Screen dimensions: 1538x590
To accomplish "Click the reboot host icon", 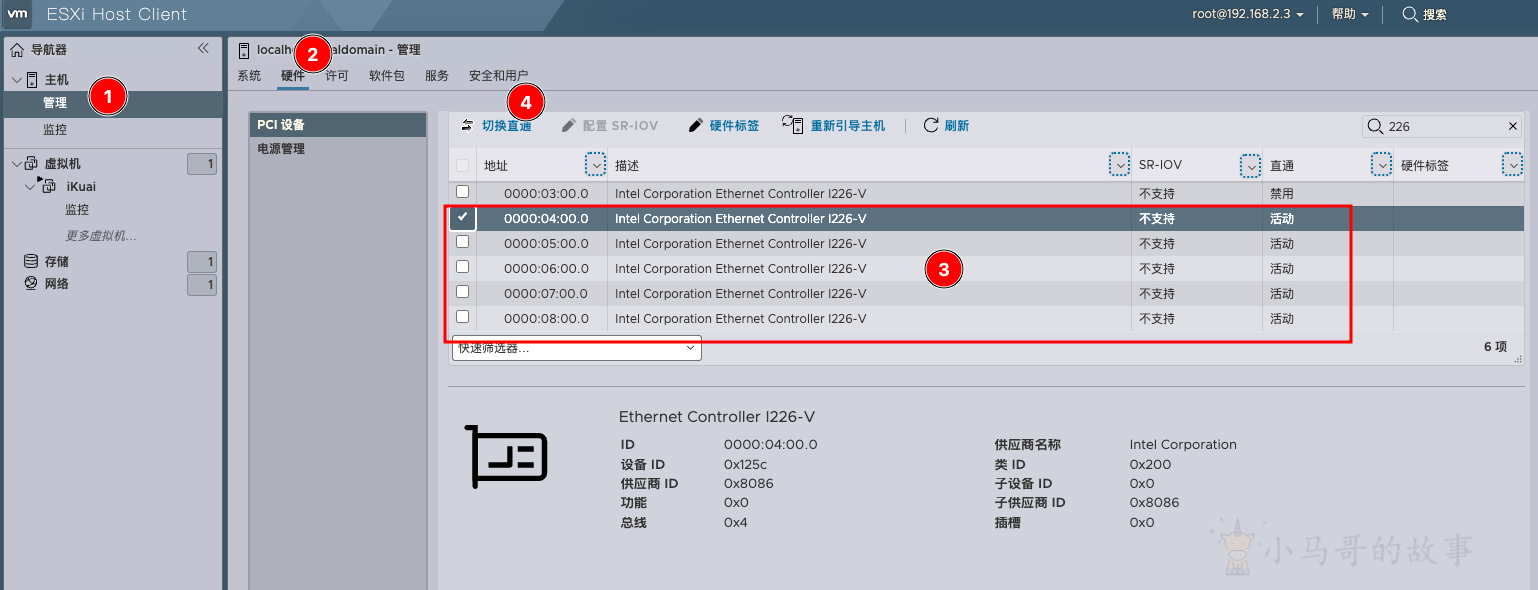I will (793, 124).
